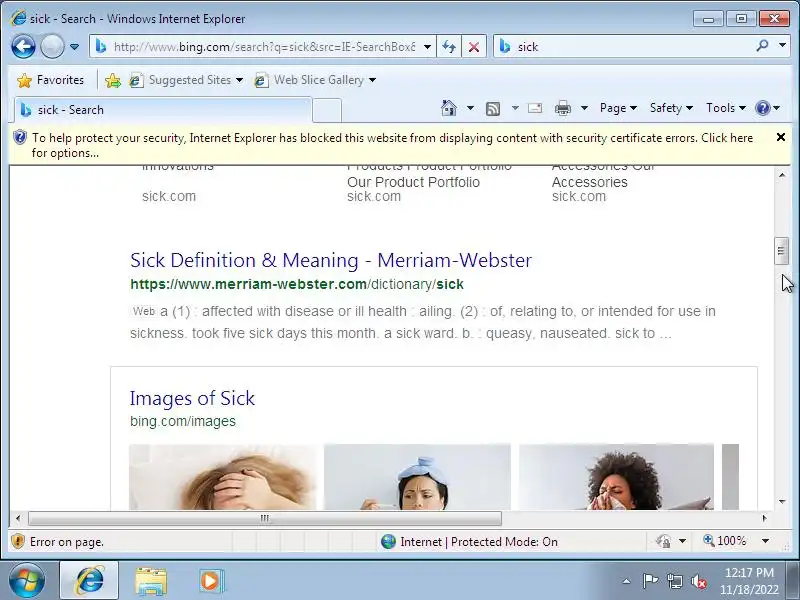Click the status bar privacy lock icon

pos(663,541)
